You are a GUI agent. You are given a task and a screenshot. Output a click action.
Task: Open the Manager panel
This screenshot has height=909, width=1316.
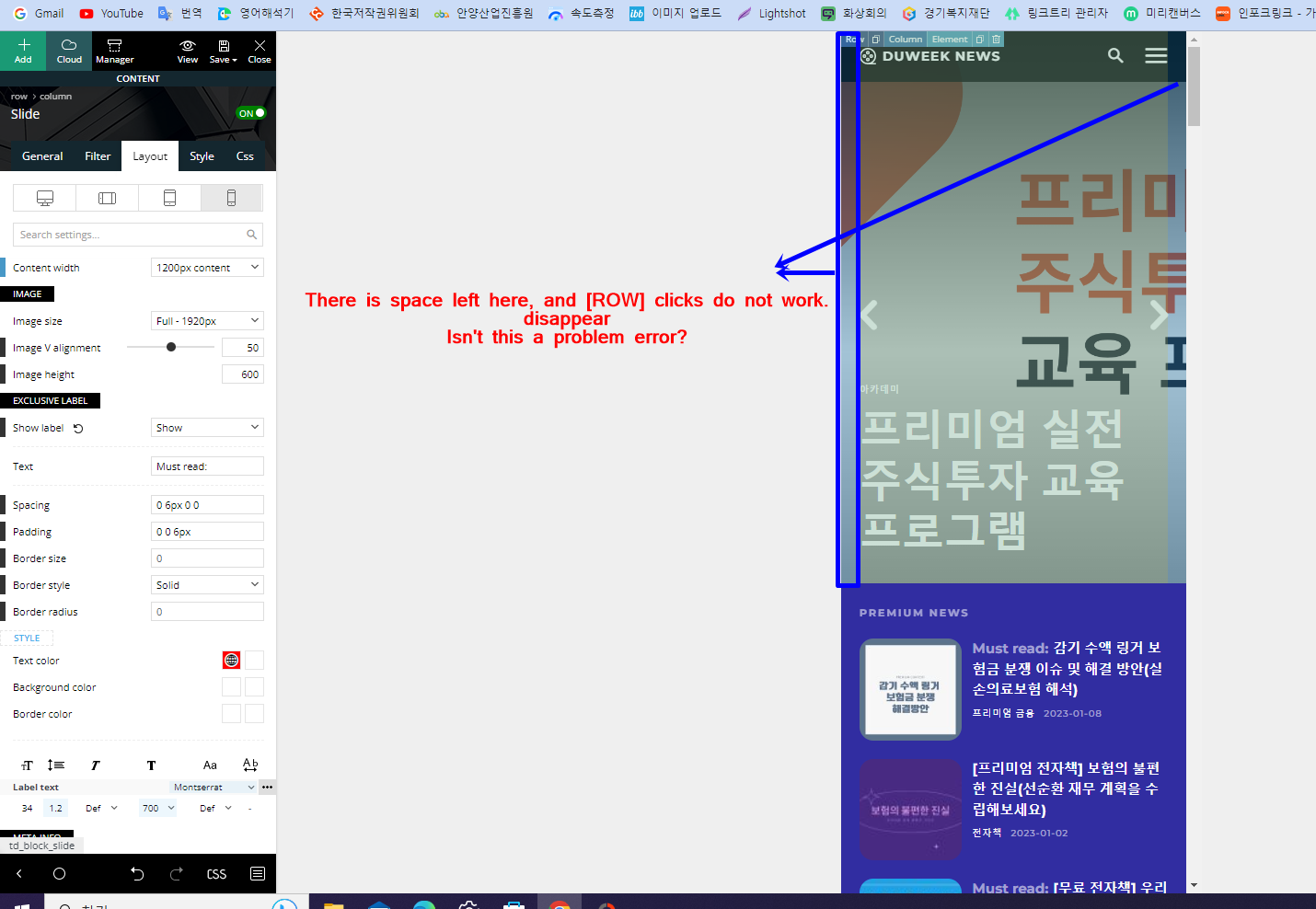pyautogui.click(x=115, y=51)
